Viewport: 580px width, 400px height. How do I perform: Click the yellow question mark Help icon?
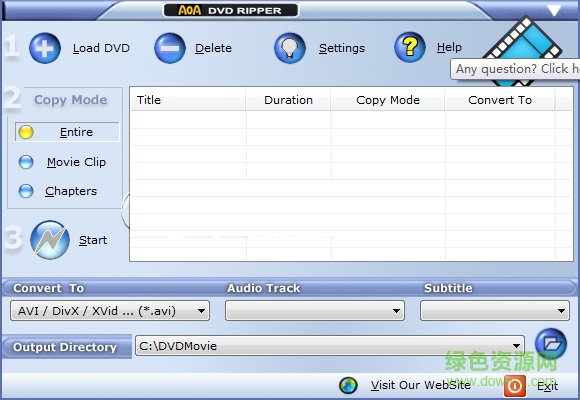(x=410, y=47)
